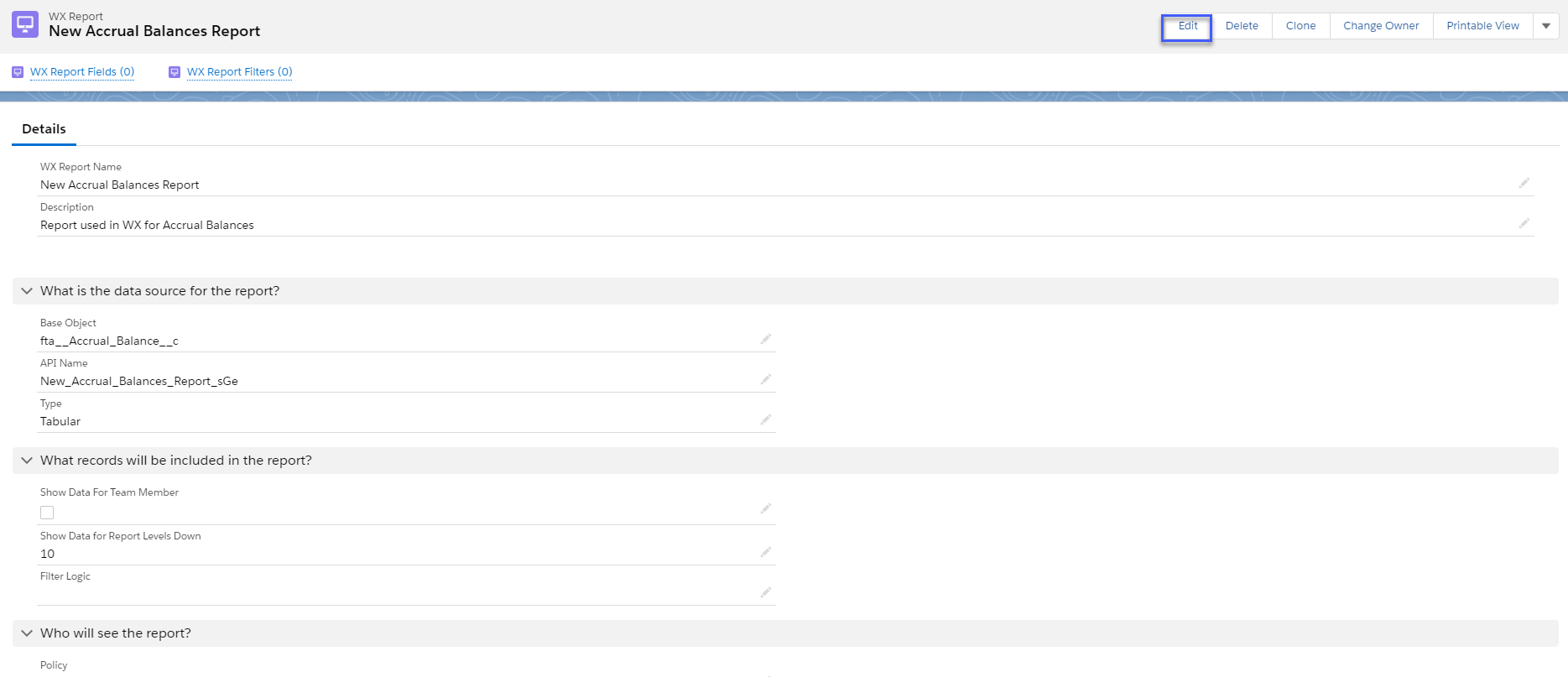Click edit pencil for Type field
The width and height of the screenshot is (1568, 677).
766,419
